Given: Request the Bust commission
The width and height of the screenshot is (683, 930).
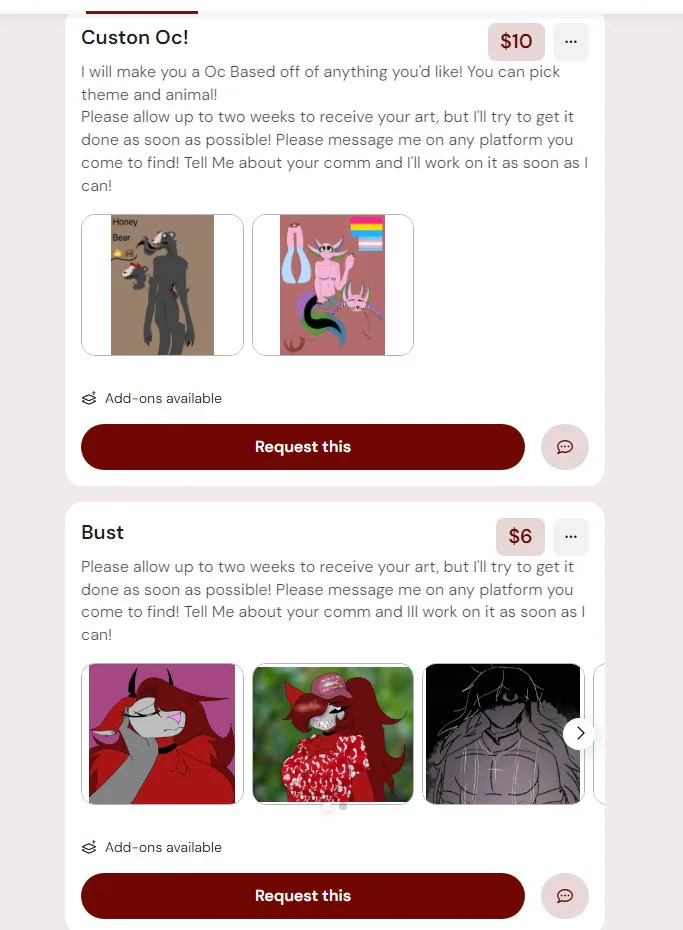Looking at the screenshot, I should [x=303, y=896].
